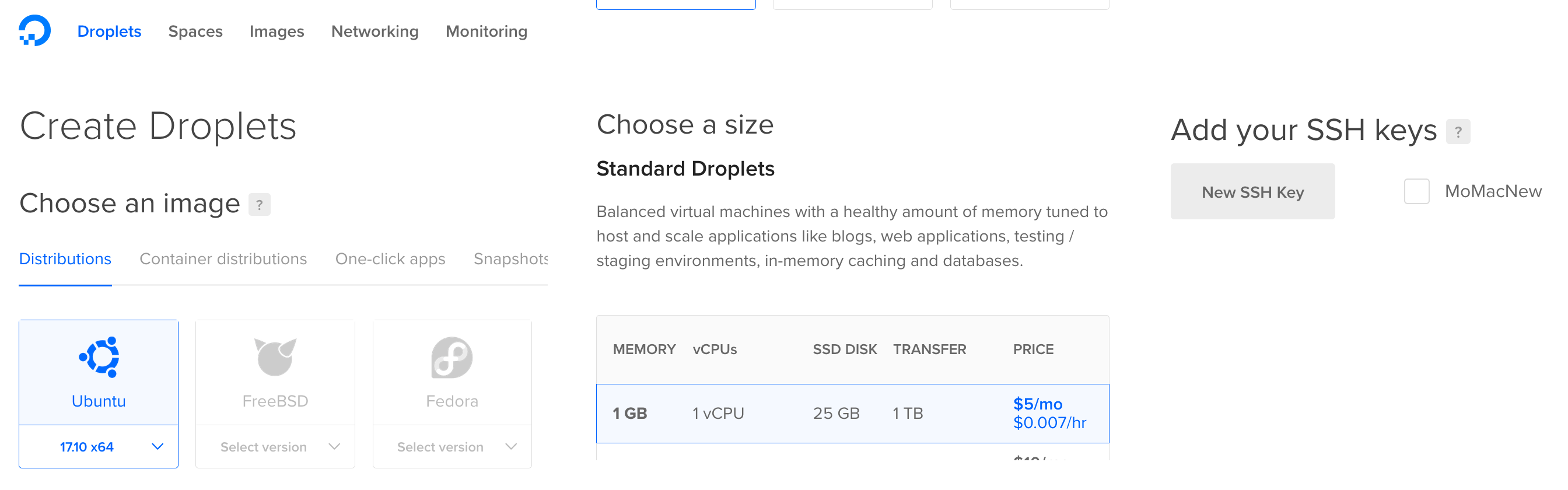
Task: Open Networking in top navigation
Action: pyautogui.click(x=375, y=31)
